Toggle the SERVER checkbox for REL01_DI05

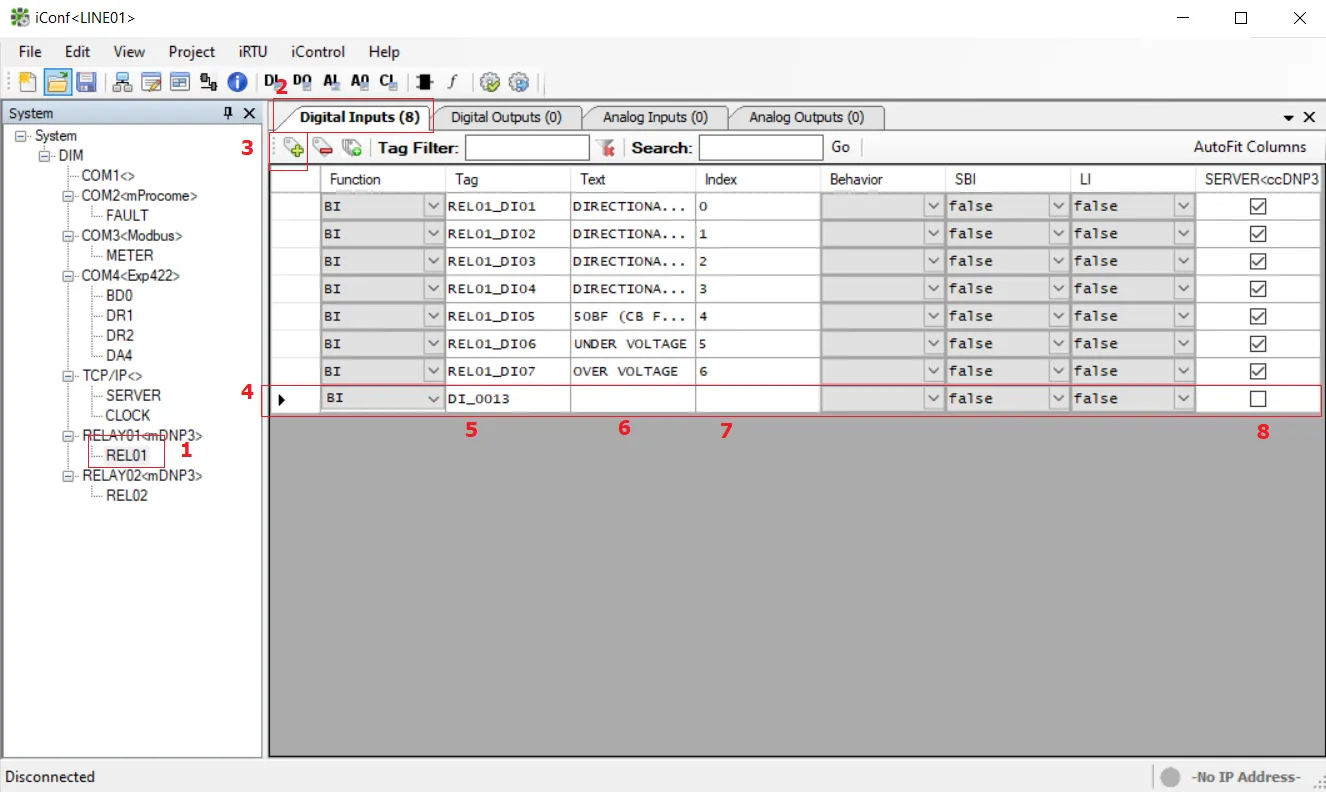pyautogui.click(x=1258, y=316)
